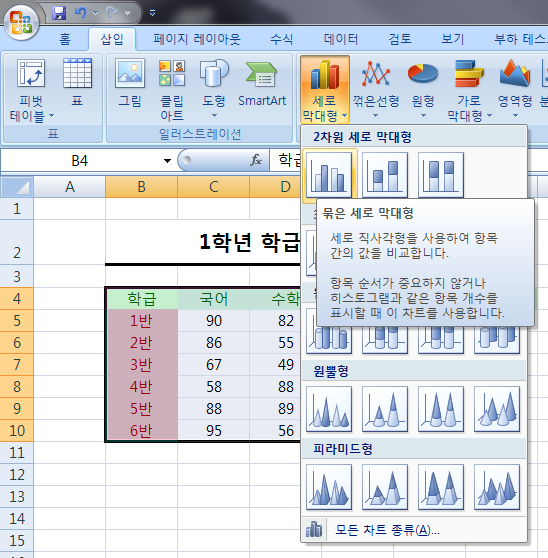Open the Name Box dropdown arrow
Screen dimensions: 548x558
[x=167, y=161]
